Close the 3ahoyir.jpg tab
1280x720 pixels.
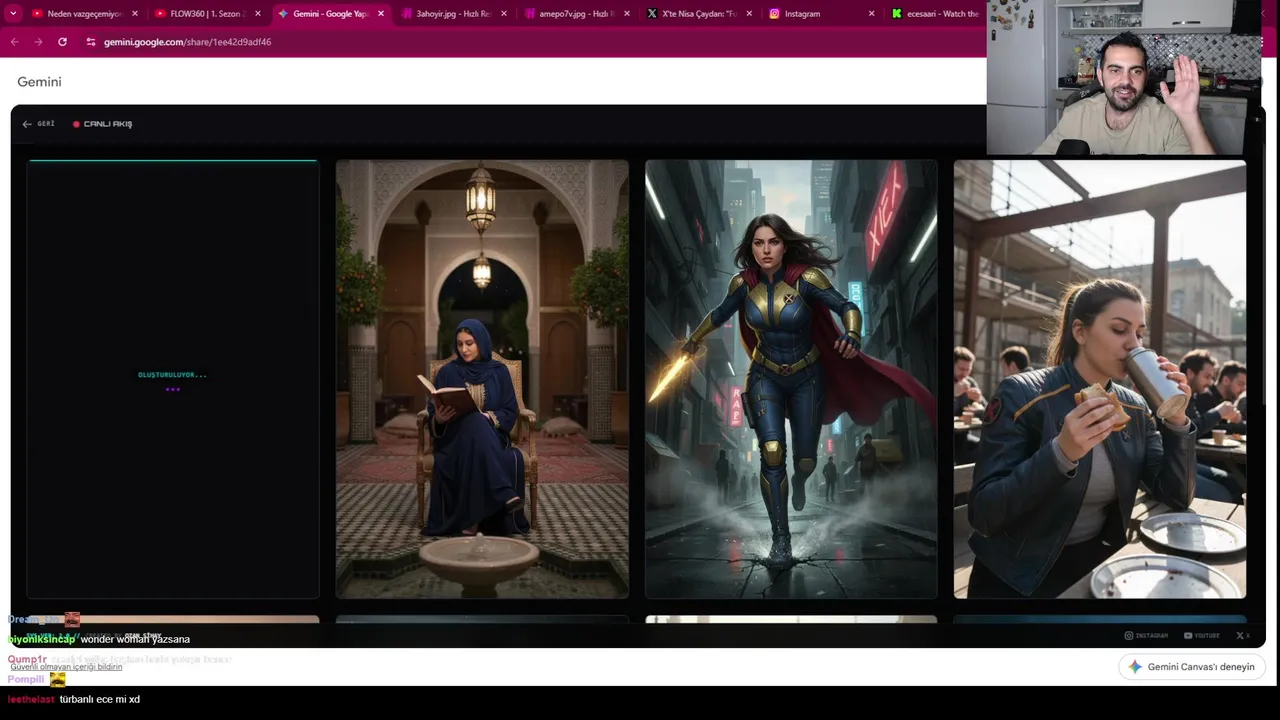tap(504, 14)
